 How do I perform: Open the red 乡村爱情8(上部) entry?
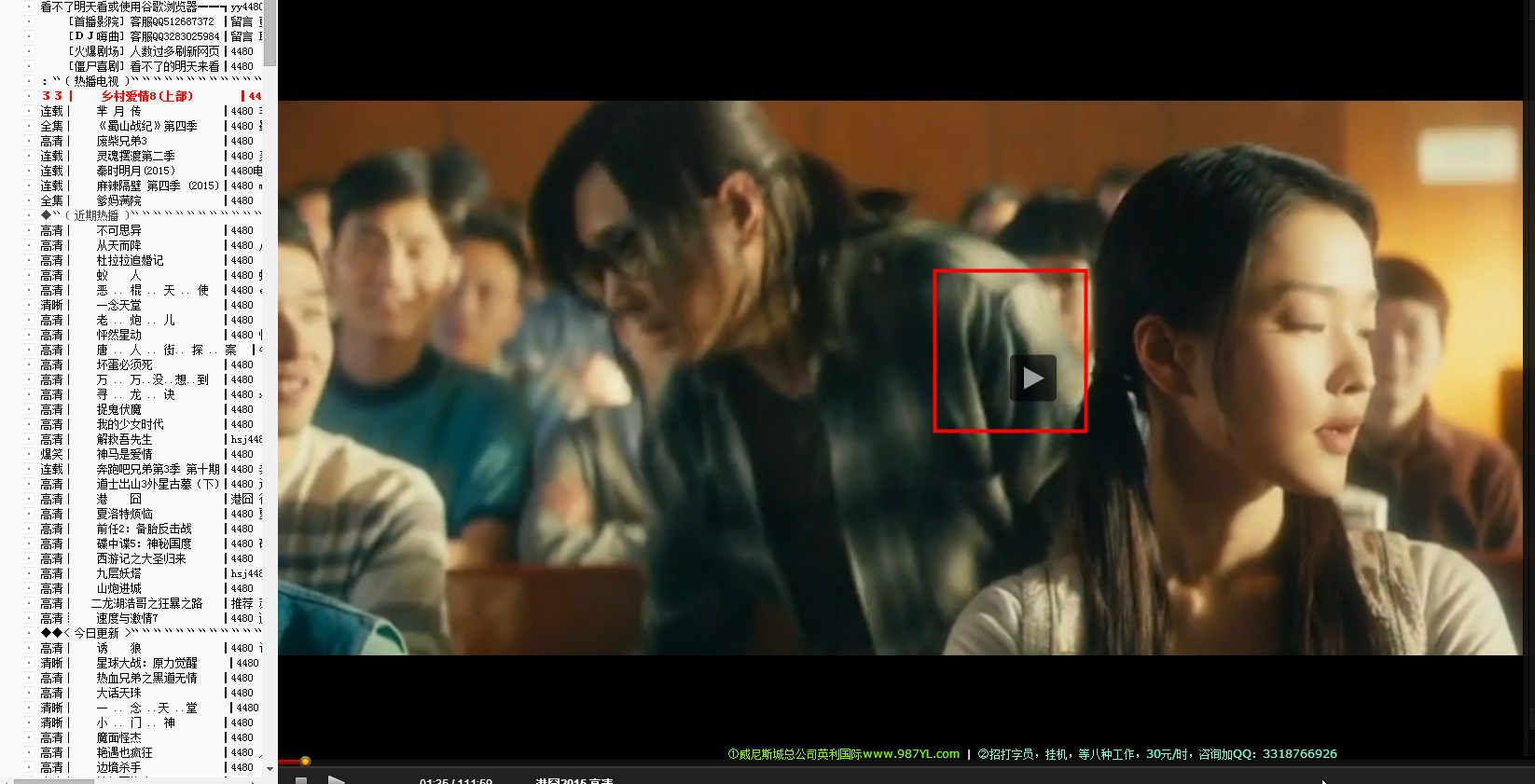click(x=147, y=96)
